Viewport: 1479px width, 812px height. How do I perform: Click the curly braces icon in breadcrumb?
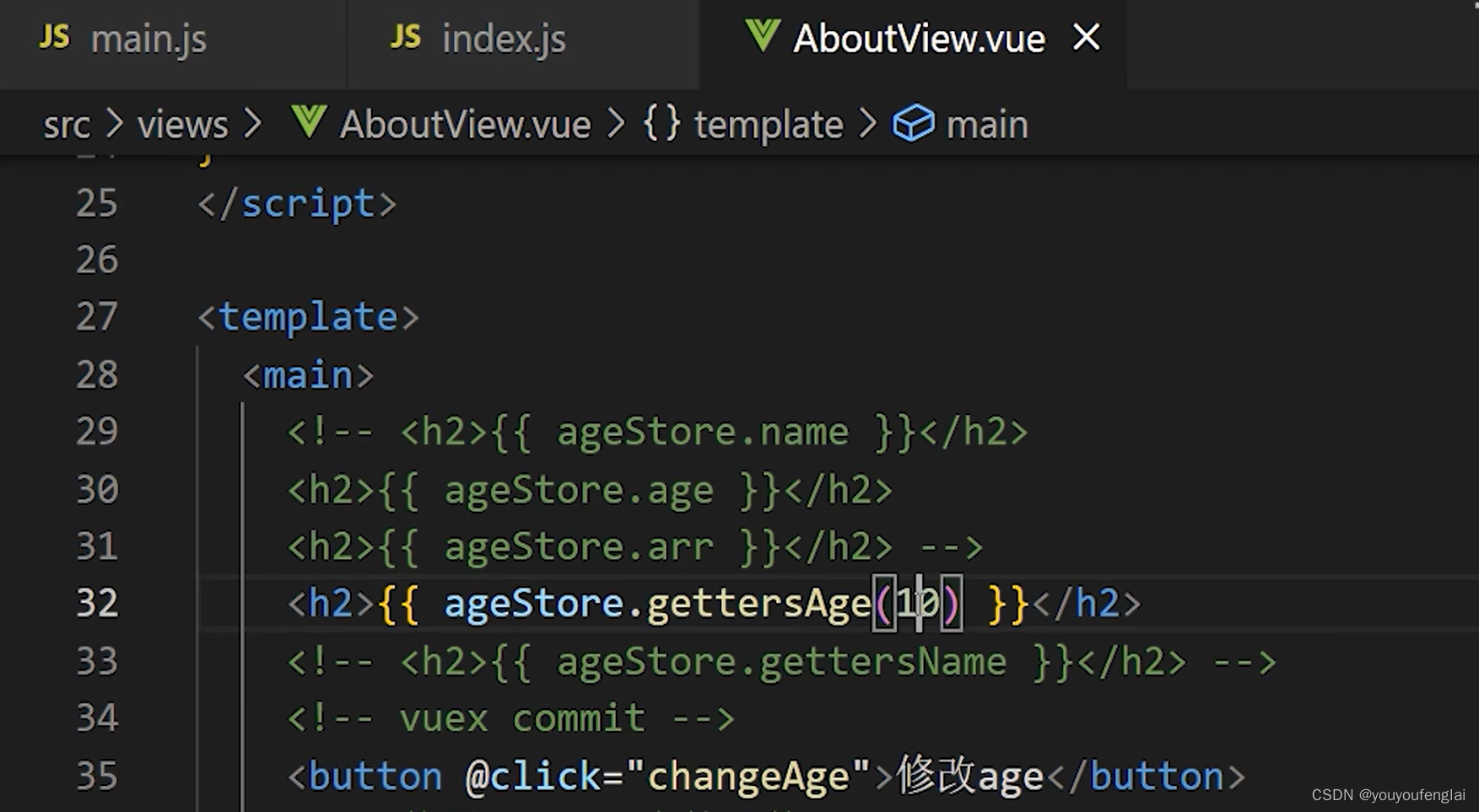coord(661,124)
